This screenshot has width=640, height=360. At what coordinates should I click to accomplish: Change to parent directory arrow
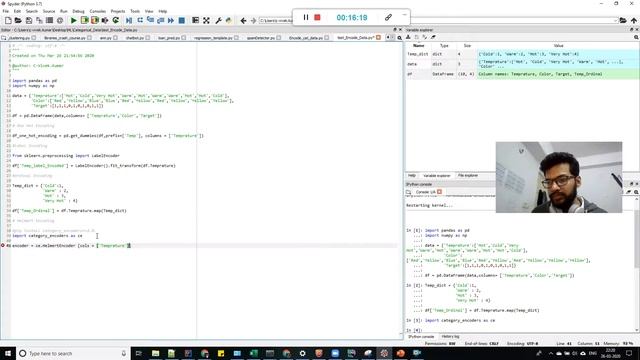[x=633, y=20]
